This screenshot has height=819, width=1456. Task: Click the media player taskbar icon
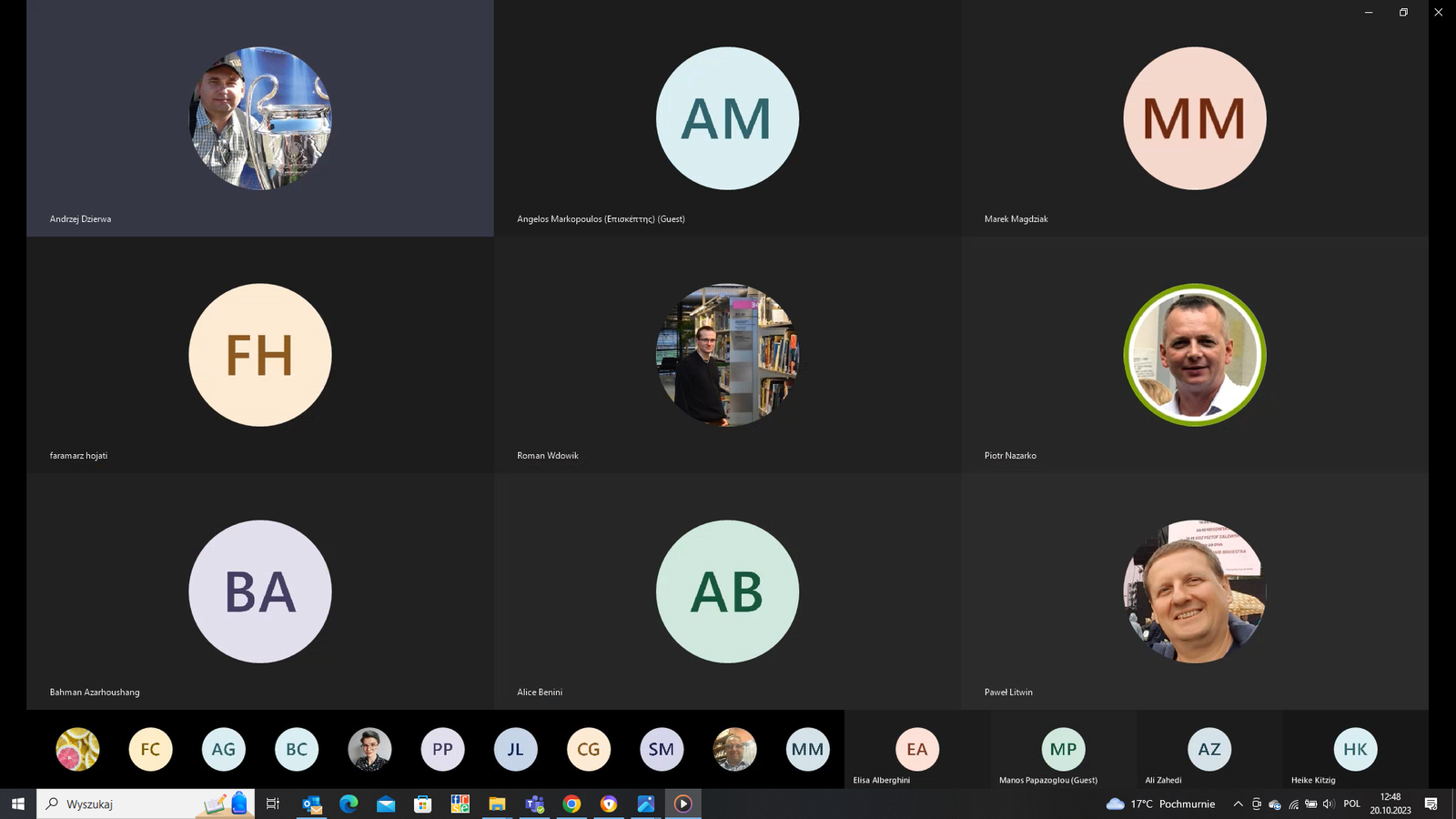pyautogui.click(x=682, y=804)
